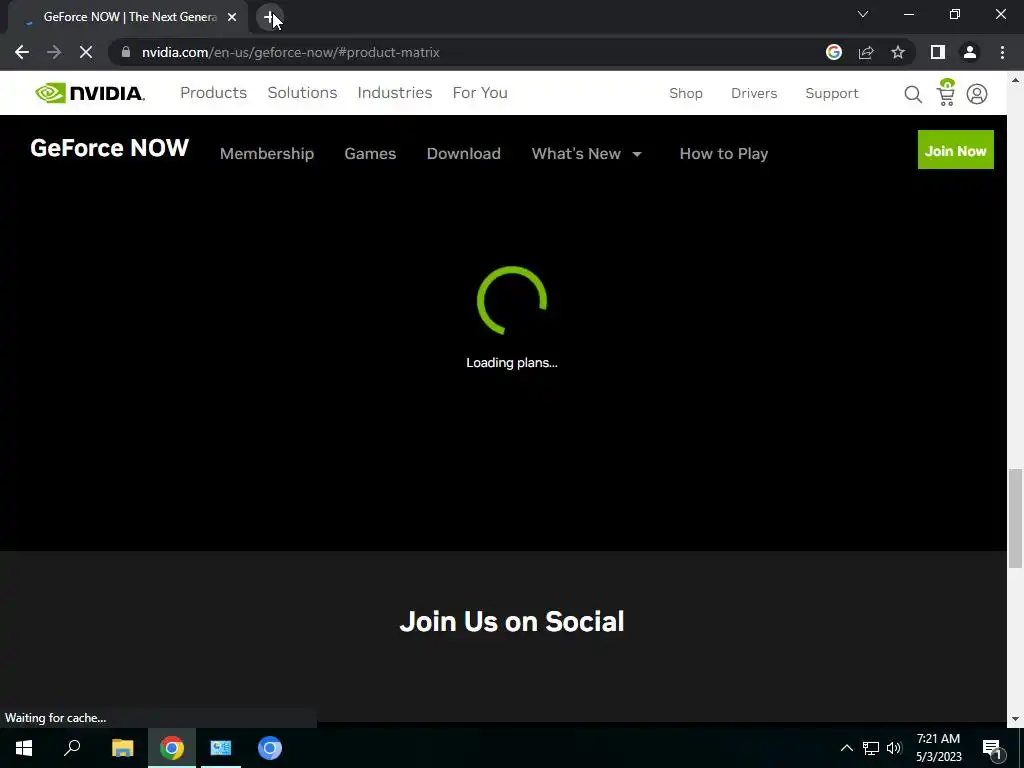Click the Google icon in address bar

point(834,52)
